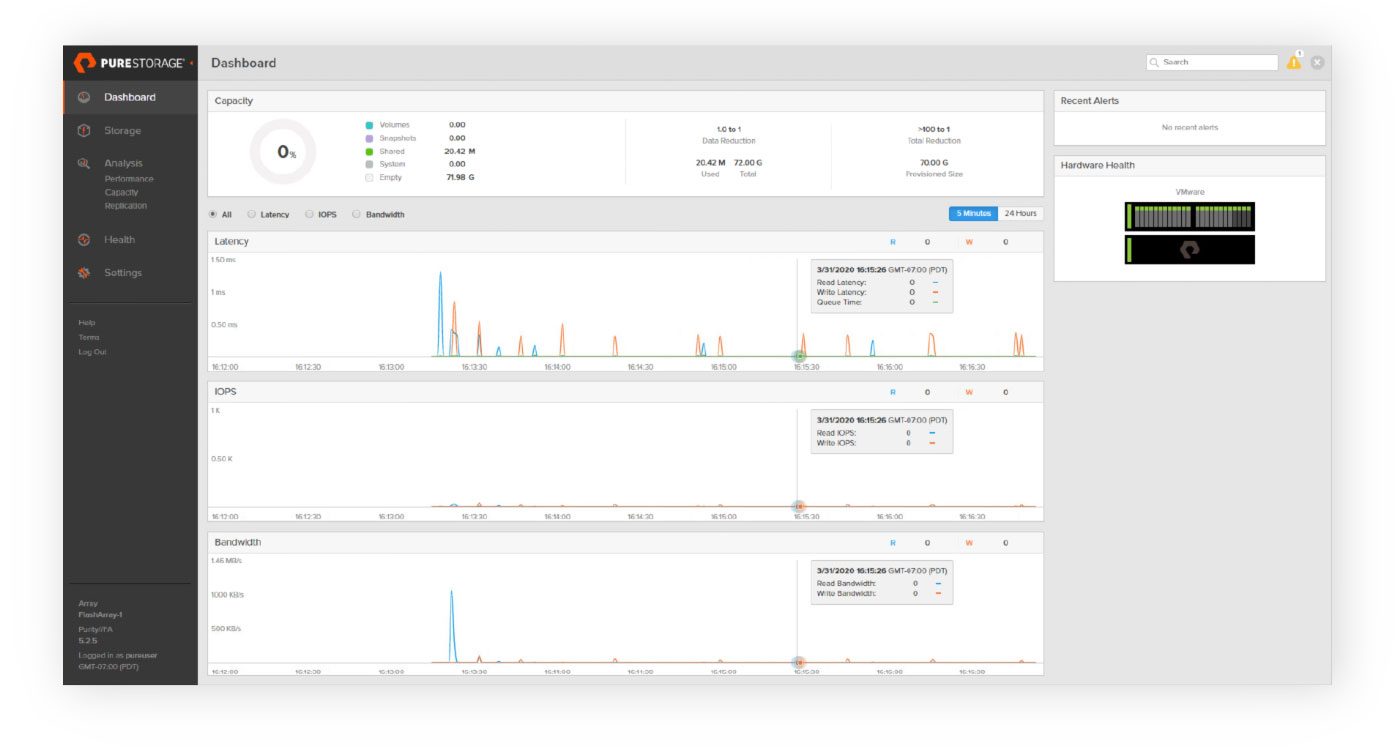
Task: Select the Bandwidth radio button
Action: pos(355,213)
